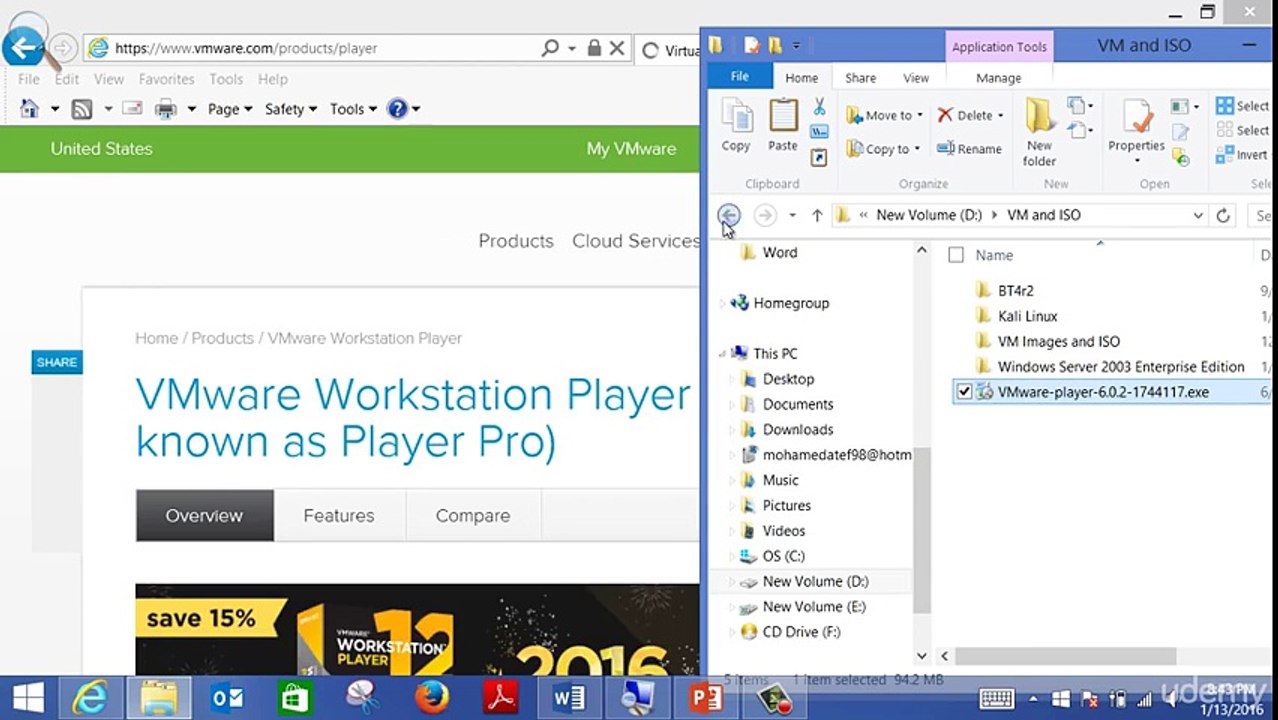Click United States region link

[x=101, y=149]
